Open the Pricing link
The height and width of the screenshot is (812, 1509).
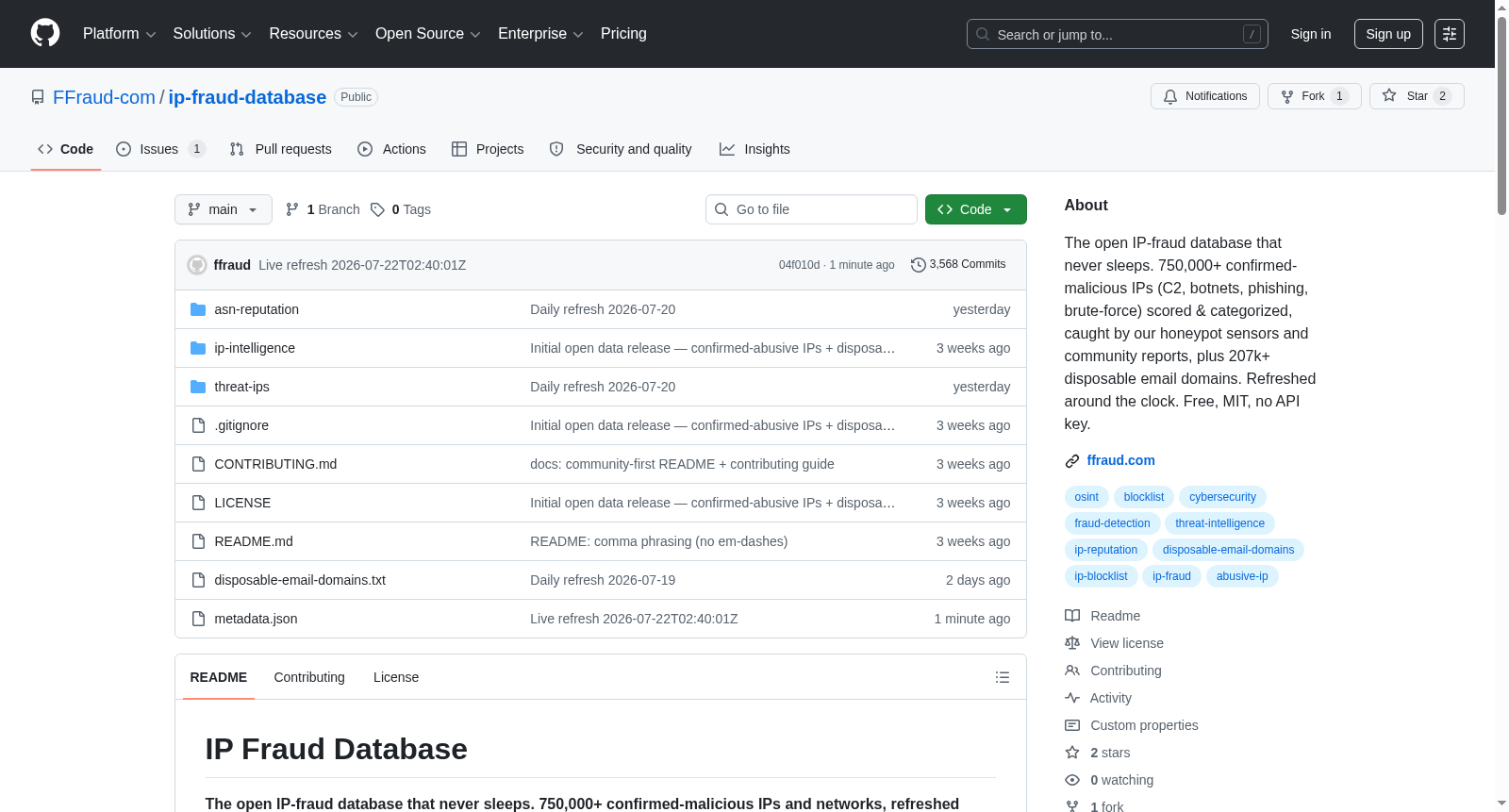click(623, 34)
